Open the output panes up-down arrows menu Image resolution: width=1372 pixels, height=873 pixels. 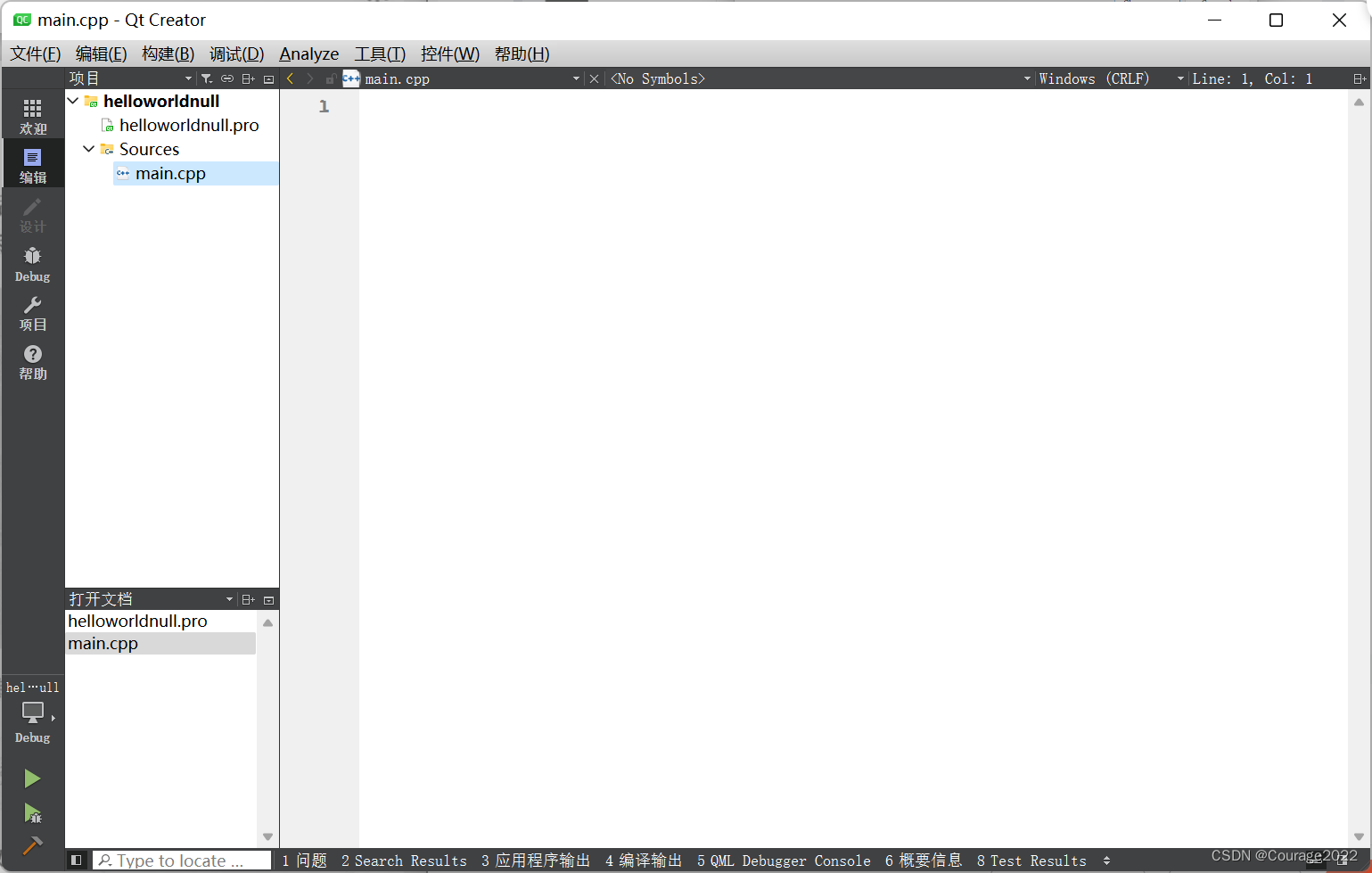pyautogui.click(x=1106, y=861)
